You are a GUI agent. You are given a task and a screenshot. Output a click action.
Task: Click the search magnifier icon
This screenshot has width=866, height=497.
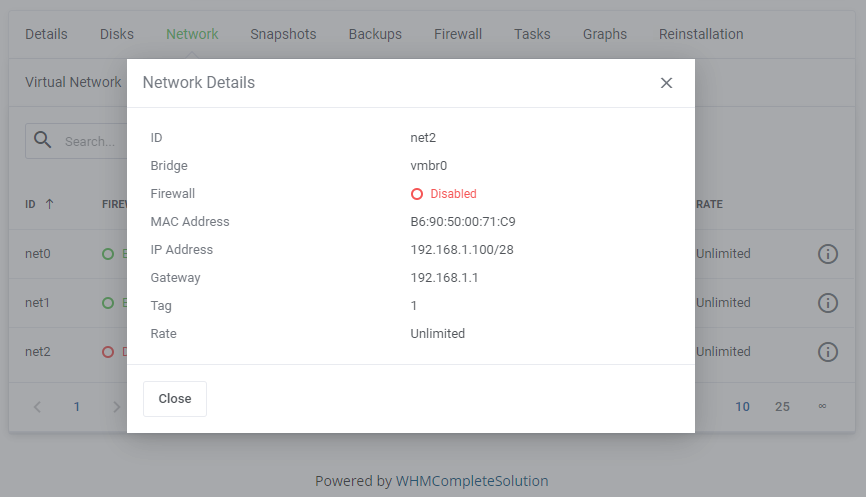point(43,141)
